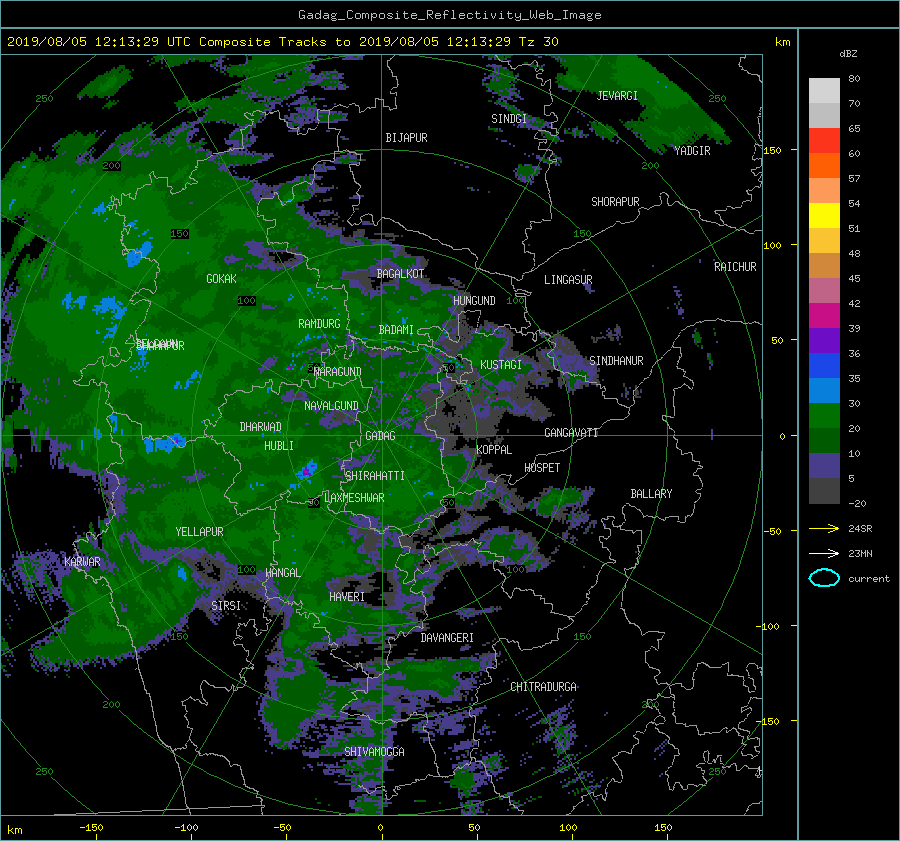Click the RAMDURG city label
Screen dimensions: 900x841
319,324
